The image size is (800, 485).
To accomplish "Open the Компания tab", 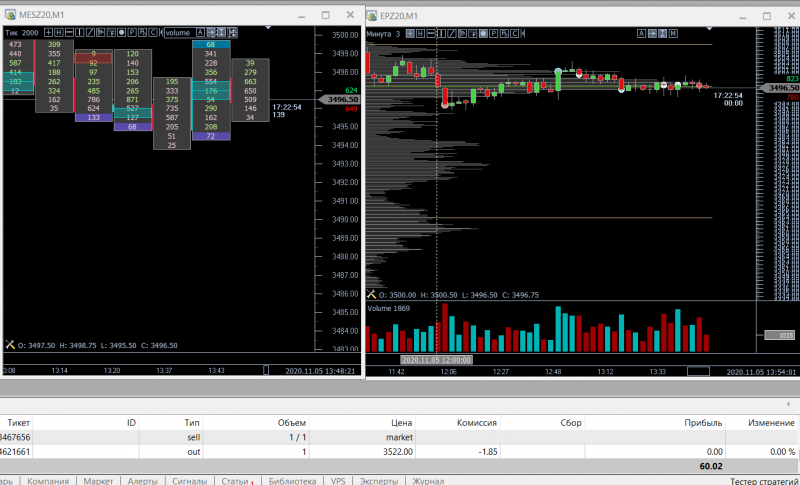I will (x=48, y=481).
